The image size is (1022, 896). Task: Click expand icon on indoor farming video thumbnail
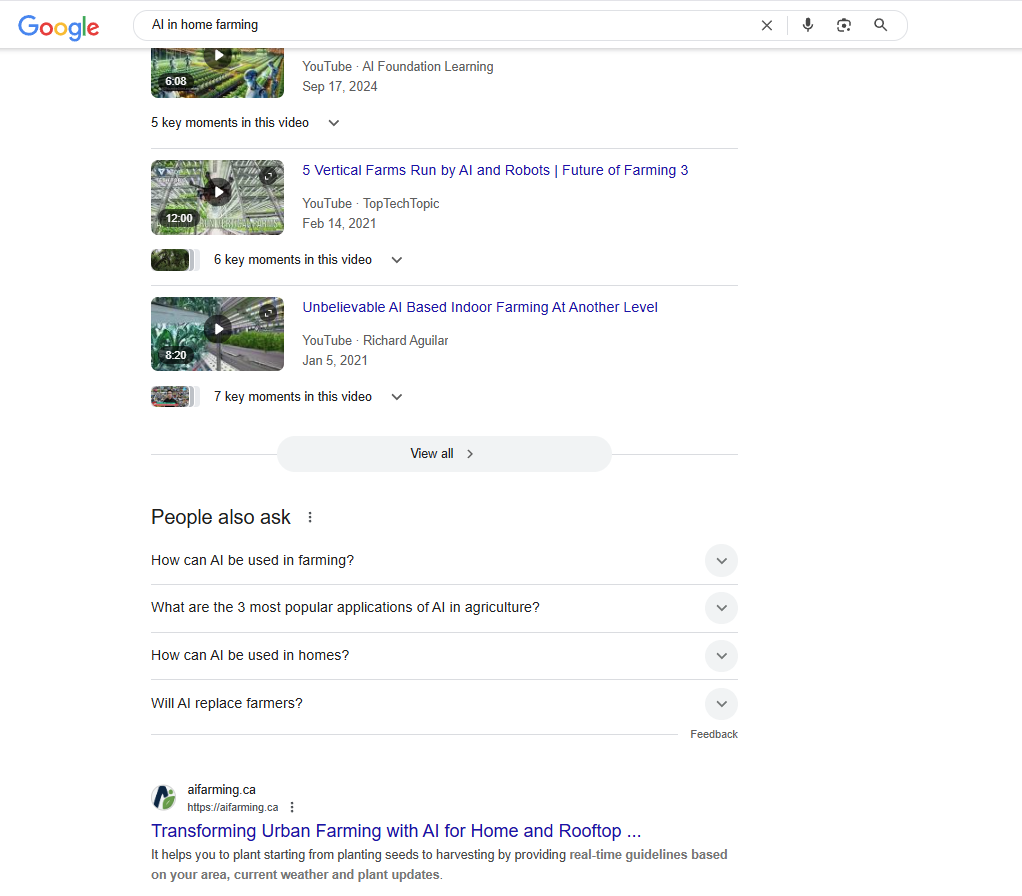(269, 313)
